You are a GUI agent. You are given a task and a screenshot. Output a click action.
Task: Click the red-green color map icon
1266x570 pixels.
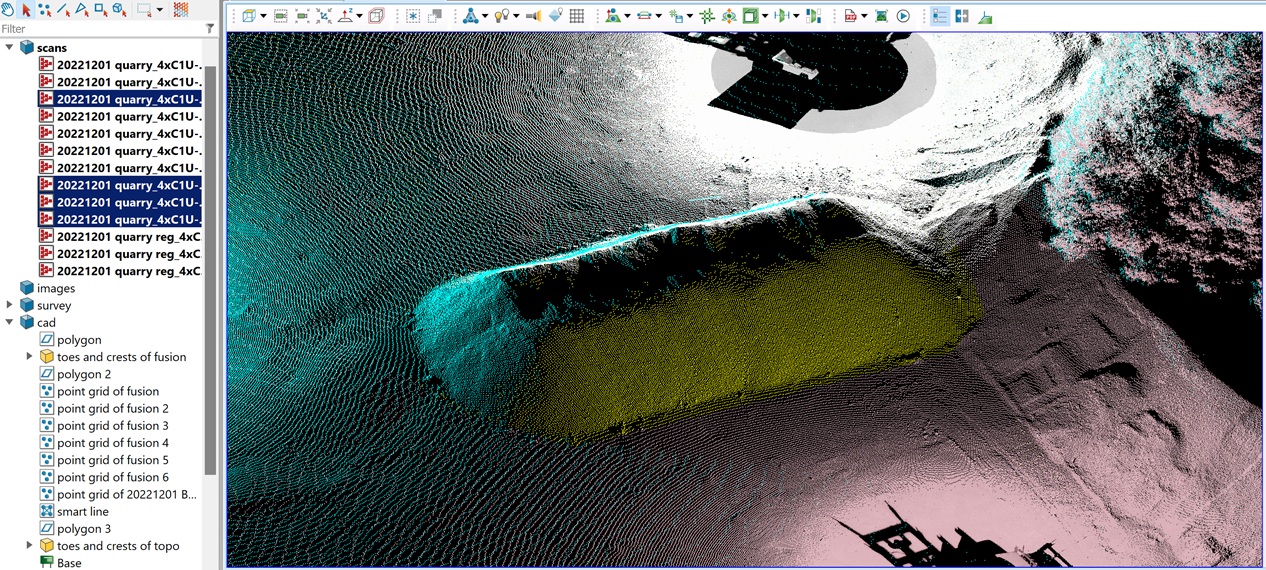click(181, 10)
